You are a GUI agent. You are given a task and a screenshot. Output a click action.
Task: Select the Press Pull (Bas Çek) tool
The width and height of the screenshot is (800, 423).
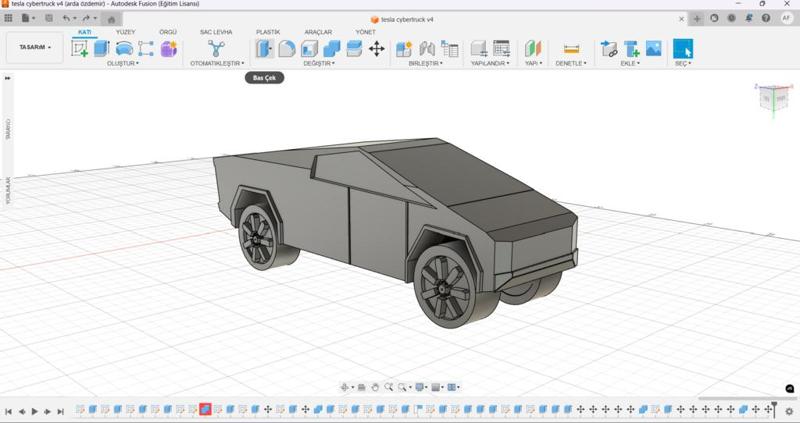pyautogui.click(x=264, y=48)
